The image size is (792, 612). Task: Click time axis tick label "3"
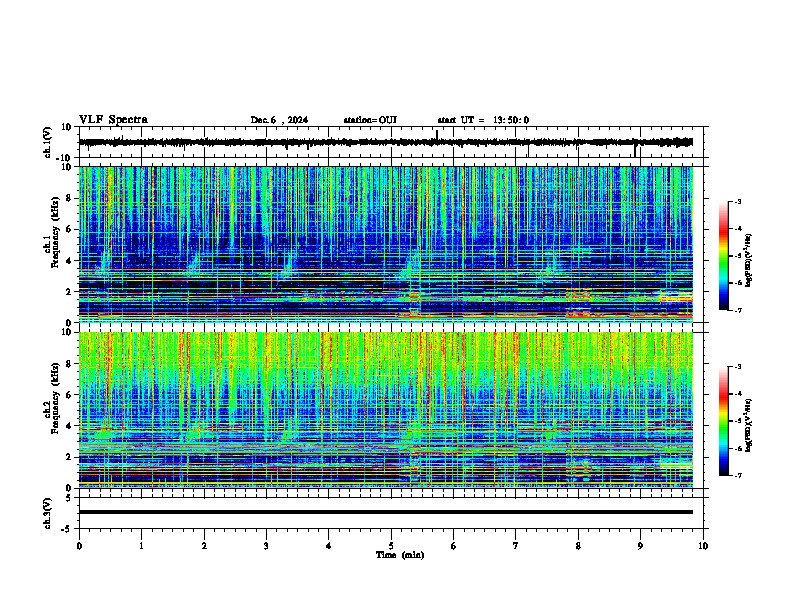coord(266,546)
